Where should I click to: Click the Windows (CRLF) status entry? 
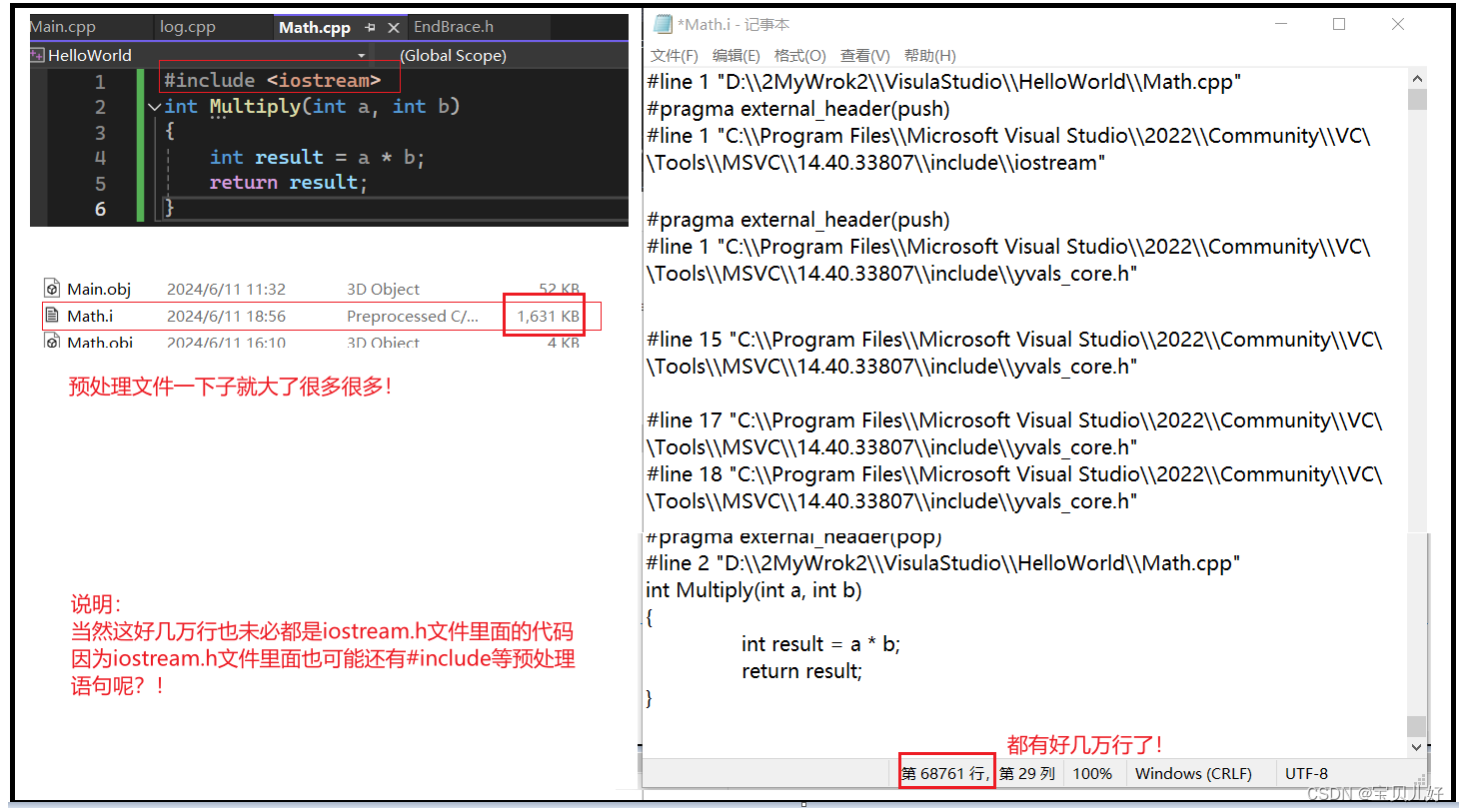pos(1193,773)
